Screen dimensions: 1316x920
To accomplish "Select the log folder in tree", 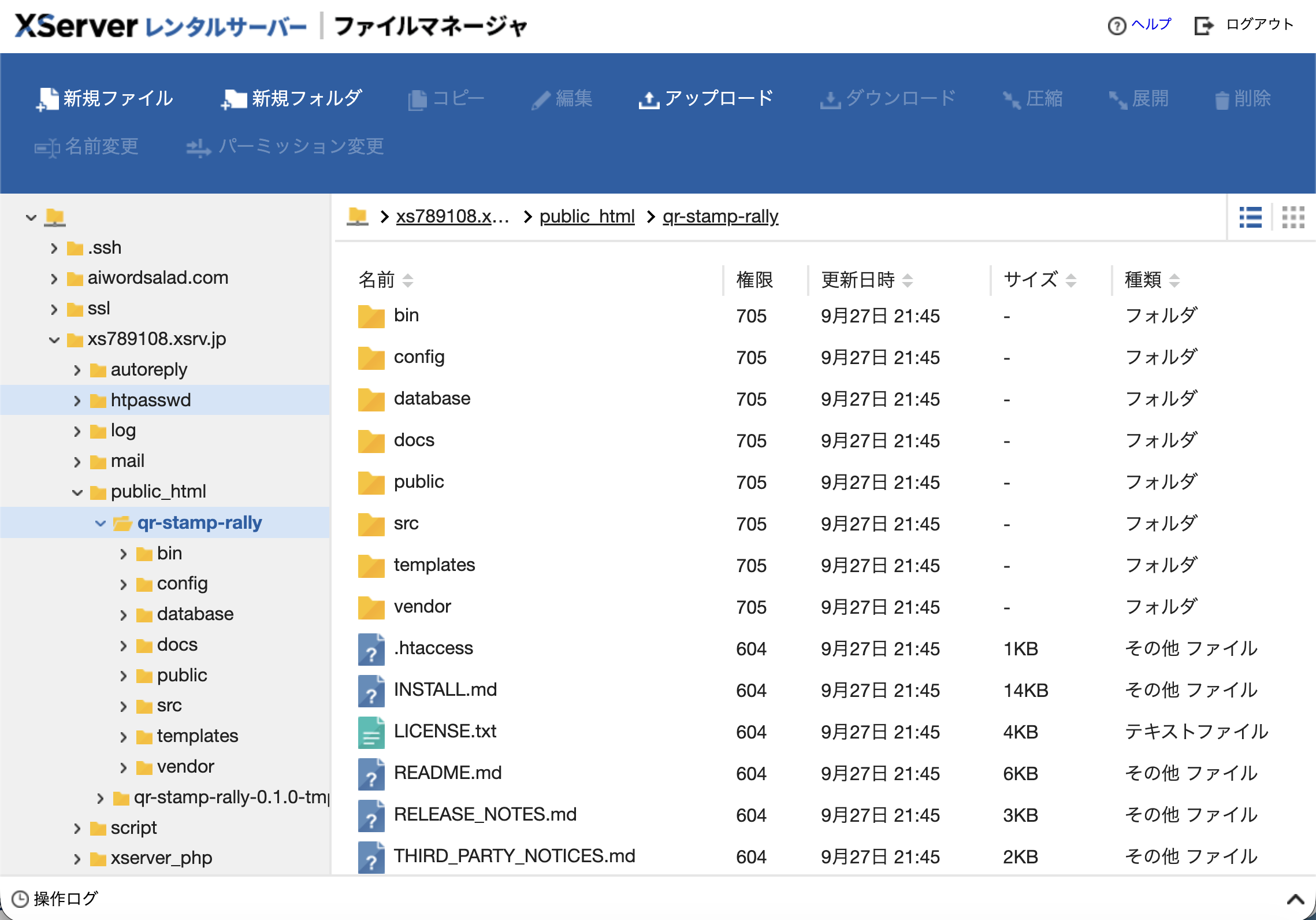I will [x=123, y=431].
